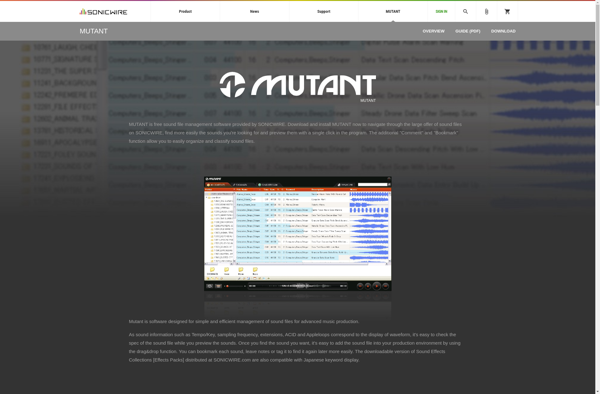Click the paragraph starting "As sound information such as"
The image size is (600, 394).
295,347
